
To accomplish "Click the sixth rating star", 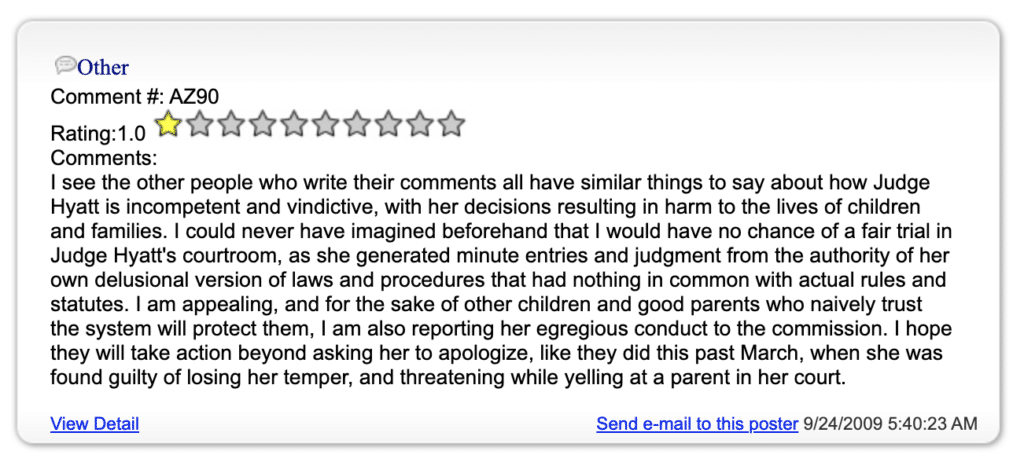I will (325, 123).
